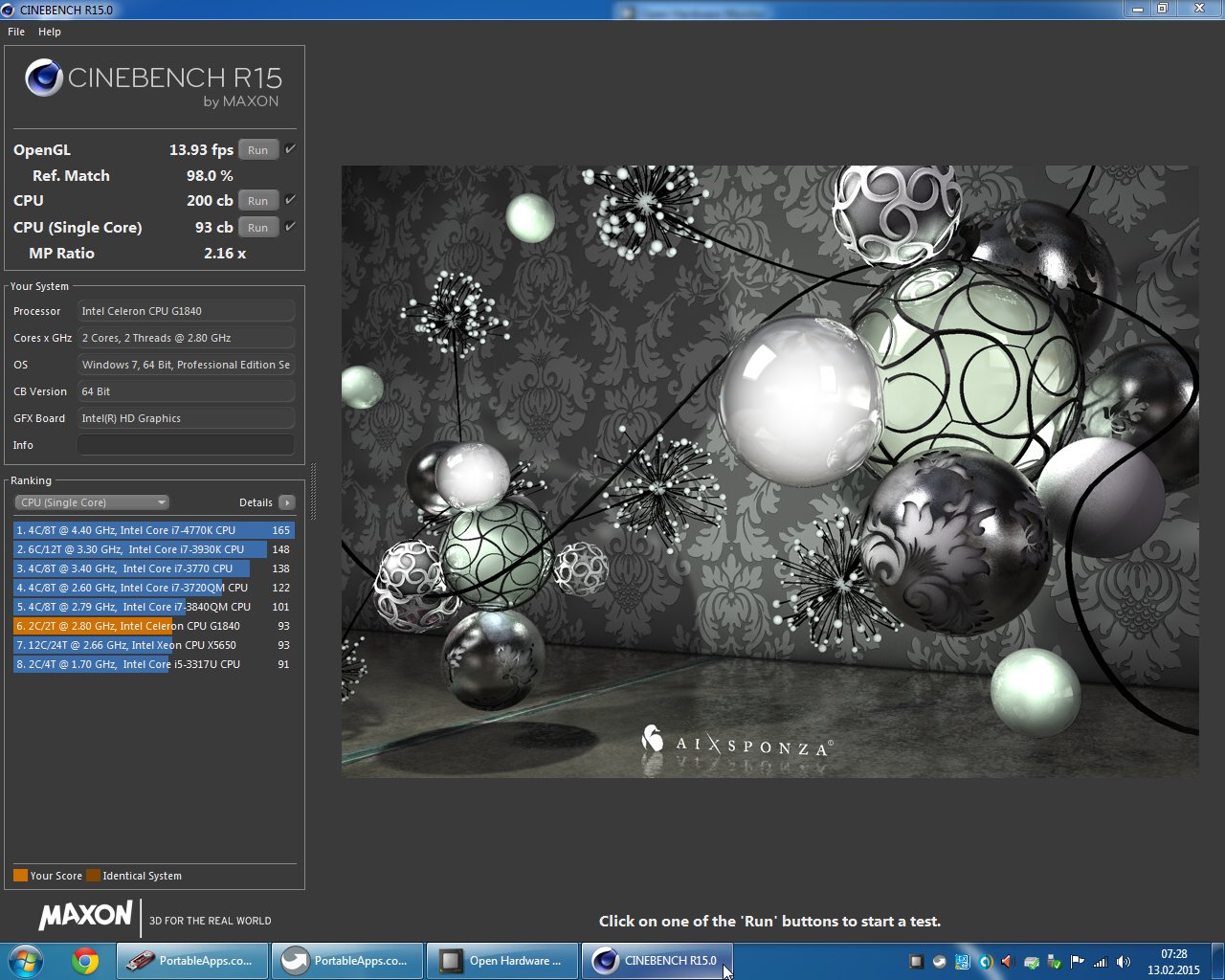Image resolution: width=1225 pixels, height=980 pixels.
Task: Click the Info input field
Action: click(x=186, y=445)
